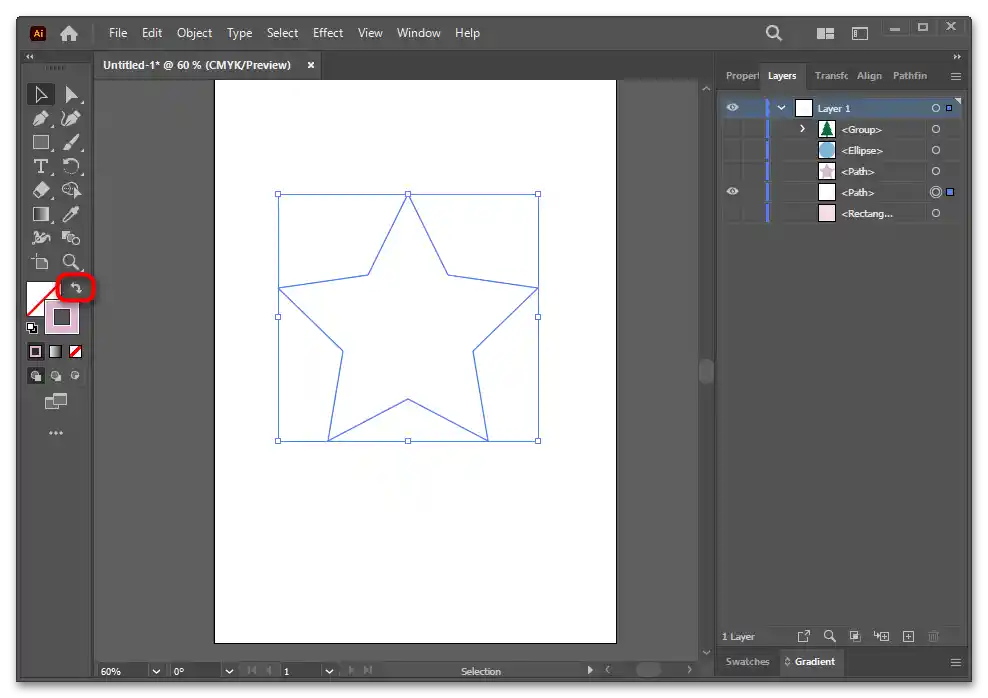This screenshot has width=988, height=698.
Task: Choose the Zoom tool in toolbar
Action: click(71, 262)
